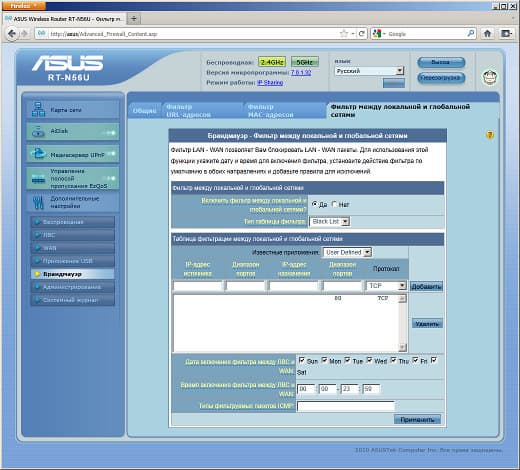Click the 'Удалить' delete rule button
The width and height of the screenshot is (520, 470).
427,324
